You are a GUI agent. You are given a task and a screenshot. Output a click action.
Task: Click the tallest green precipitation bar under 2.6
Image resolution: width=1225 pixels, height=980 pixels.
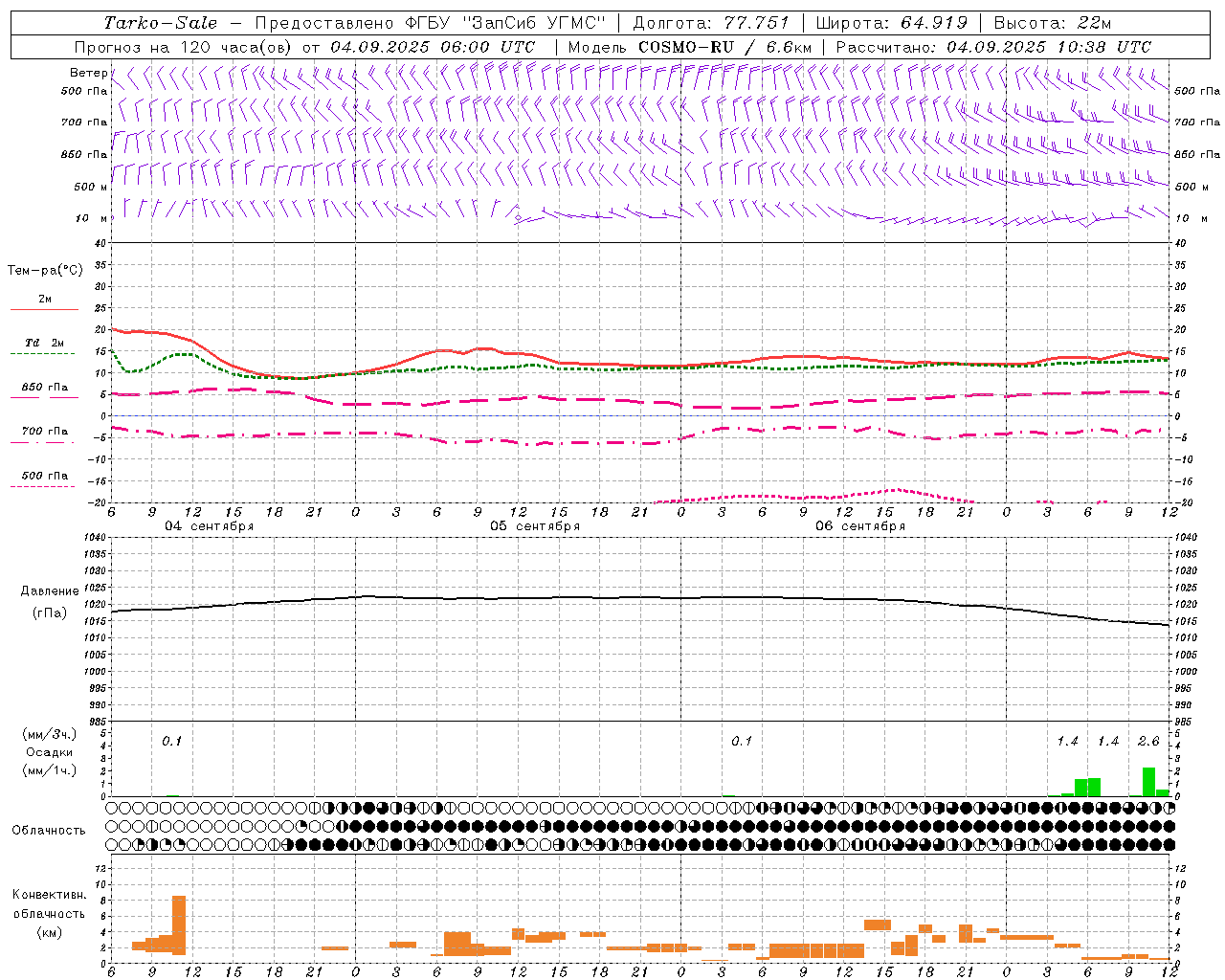[1148, 782]
